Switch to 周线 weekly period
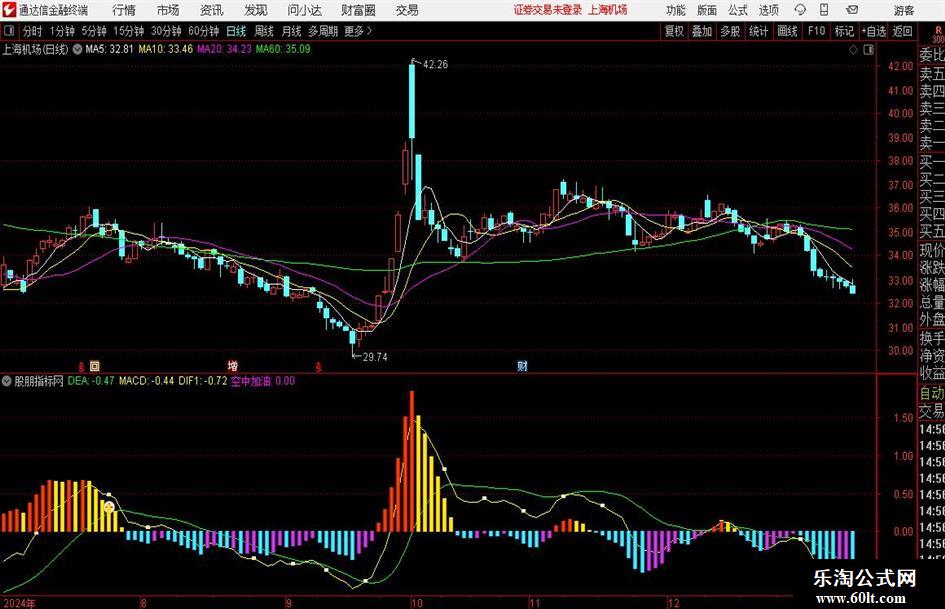945x609 pixels. 264,31
